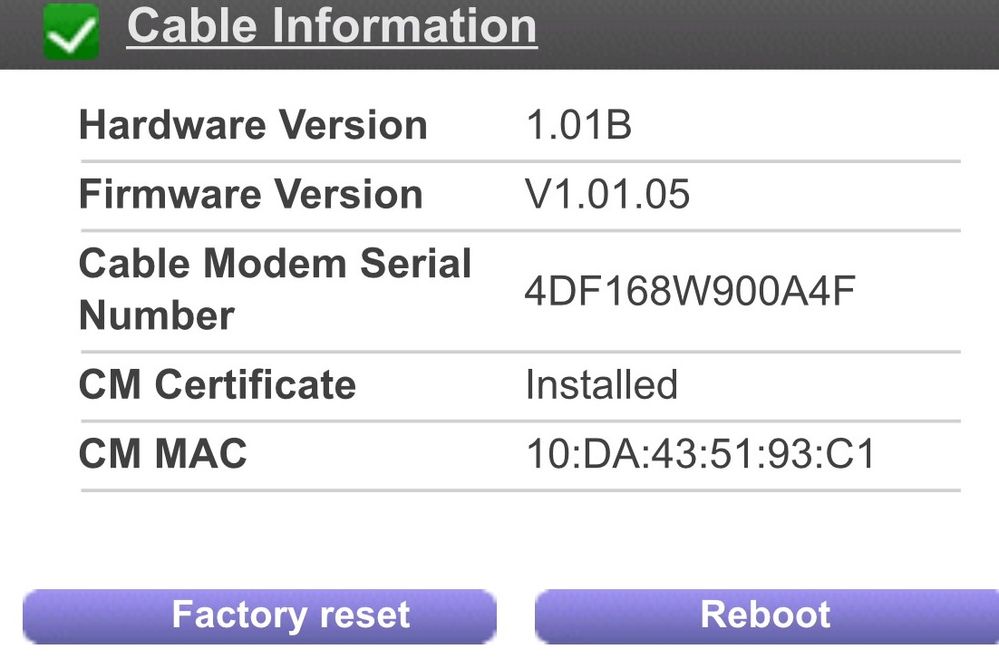Open the Cable Information heading link
Viewport: 999px width, 658px height.
332,27
